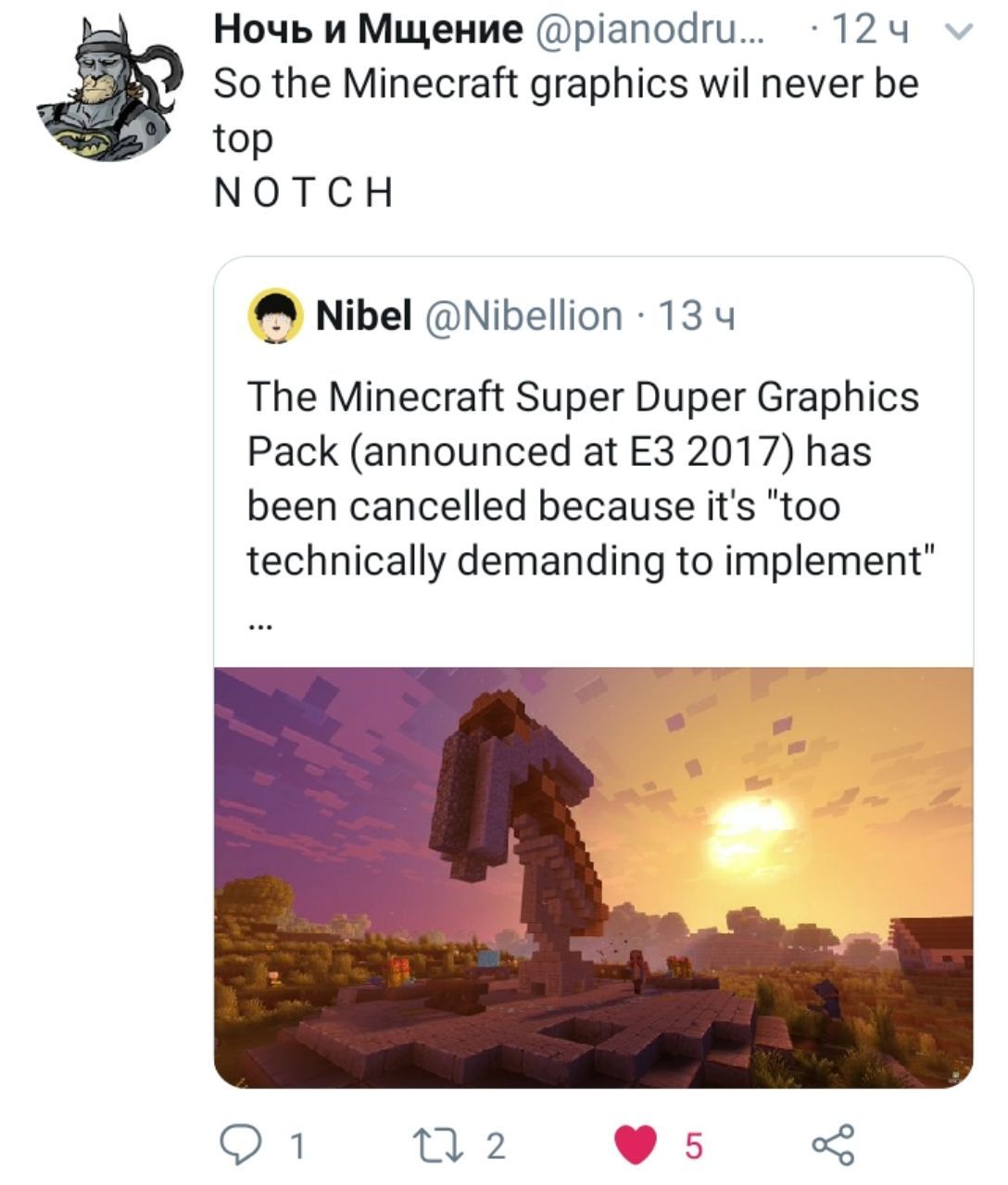
Task: Tap the share icon
Action: tap(833, 1146)
